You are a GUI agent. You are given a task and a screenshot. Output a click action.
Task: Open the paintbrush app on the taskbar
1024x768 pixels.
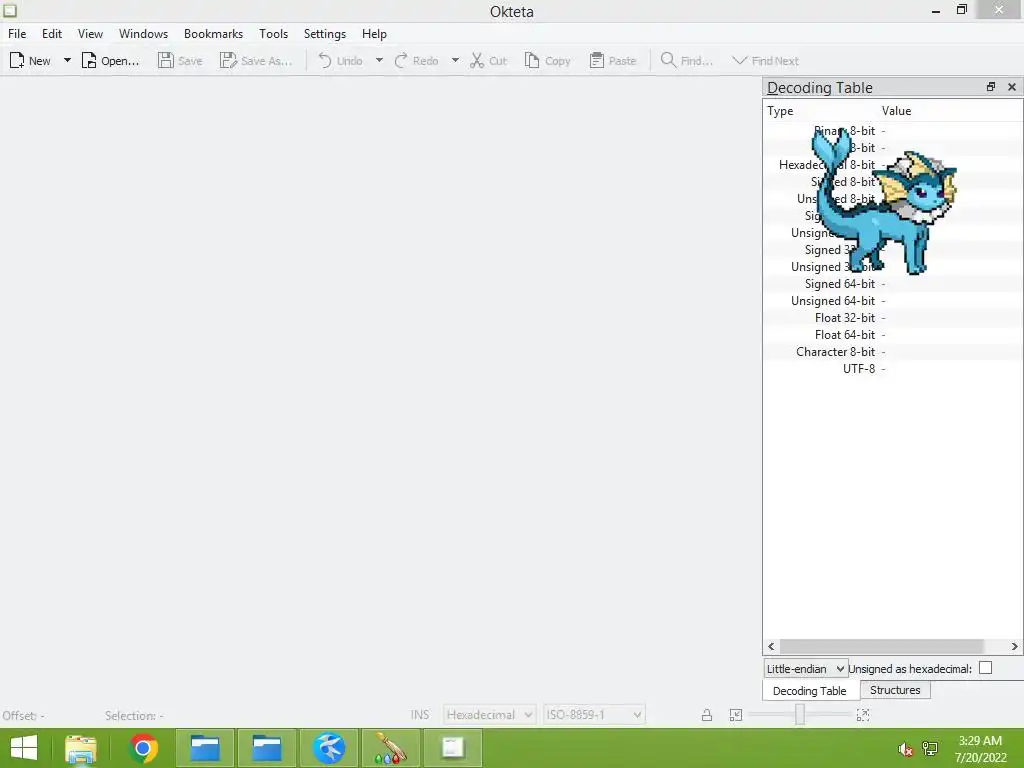coord(391,748)
